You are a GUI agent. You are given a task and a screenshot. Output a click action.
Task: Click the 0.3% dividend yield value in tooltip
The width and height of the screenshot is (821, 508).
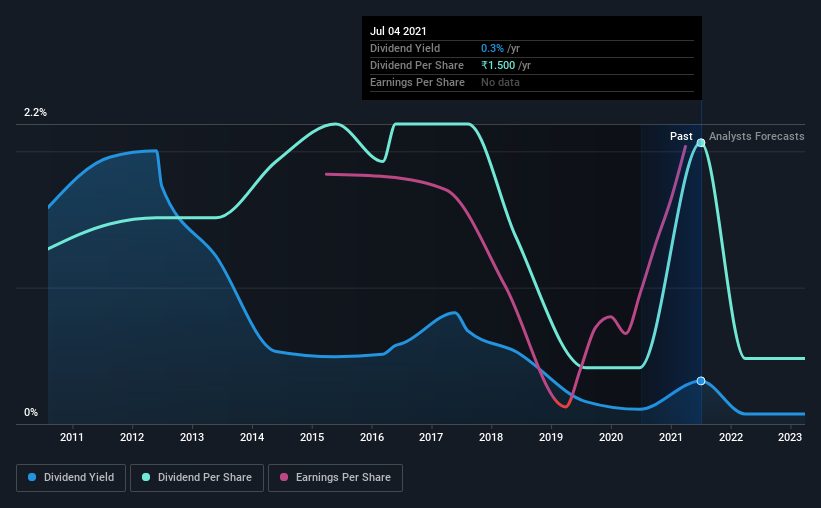pyautogui.click(x=492, y=48)
